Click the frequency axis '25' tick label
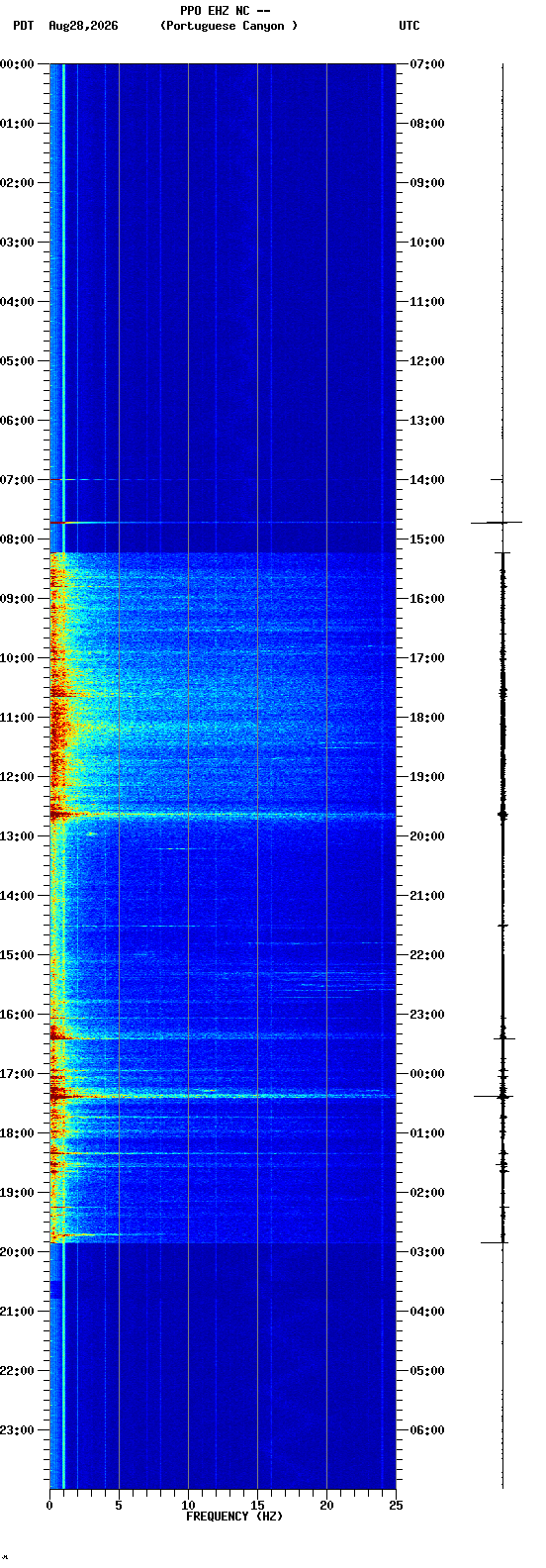 pos(396,1506)
